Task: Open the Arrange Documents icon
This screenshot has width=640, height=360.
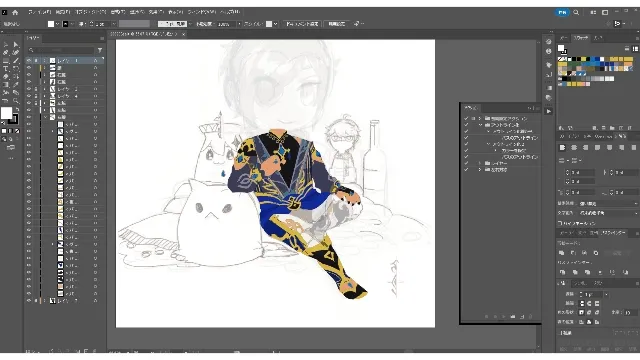Action: pyautogui.click(x=593, y=12)
